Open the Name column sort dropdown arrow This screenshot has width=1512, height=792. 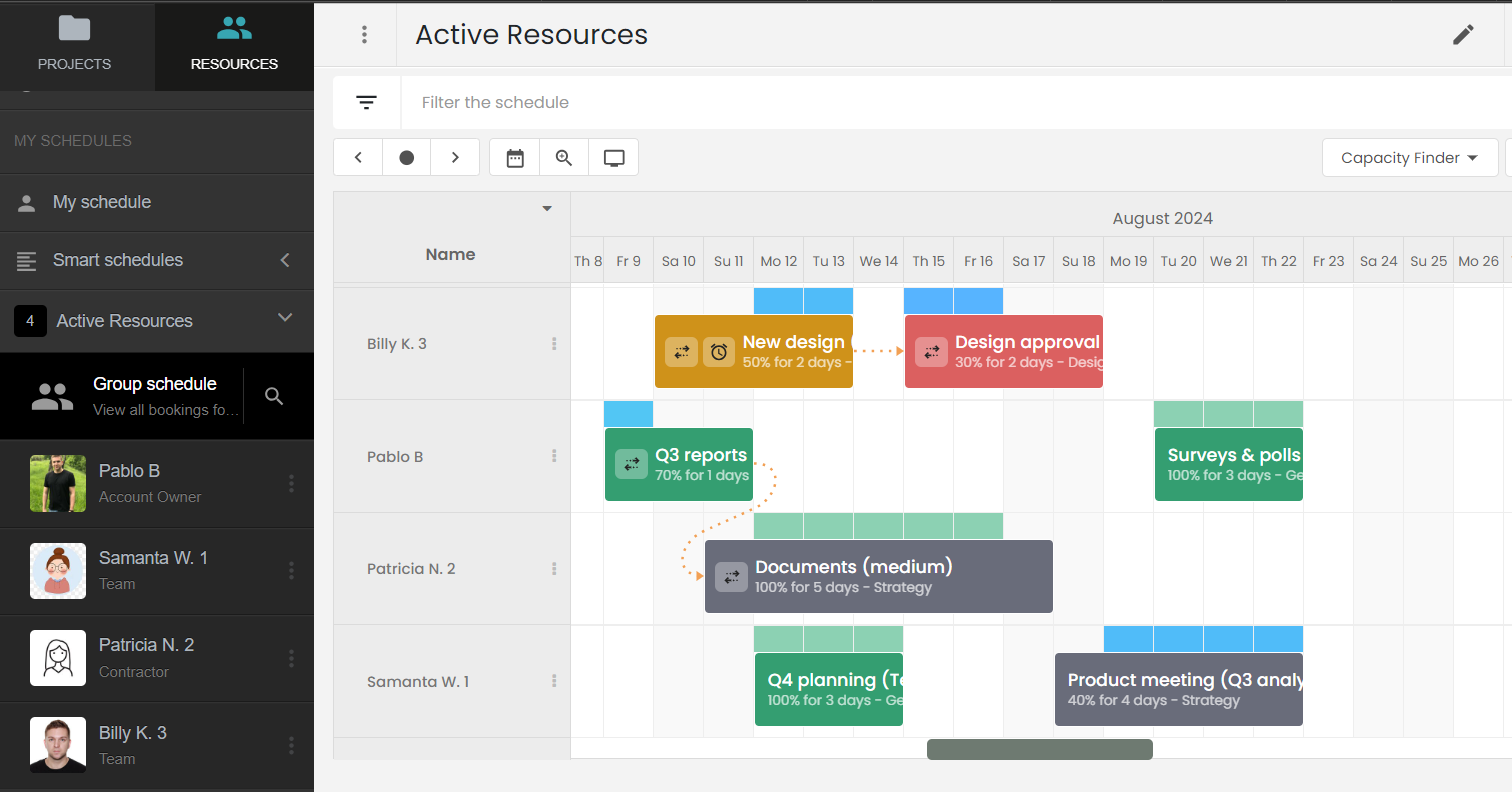[547, 209]
